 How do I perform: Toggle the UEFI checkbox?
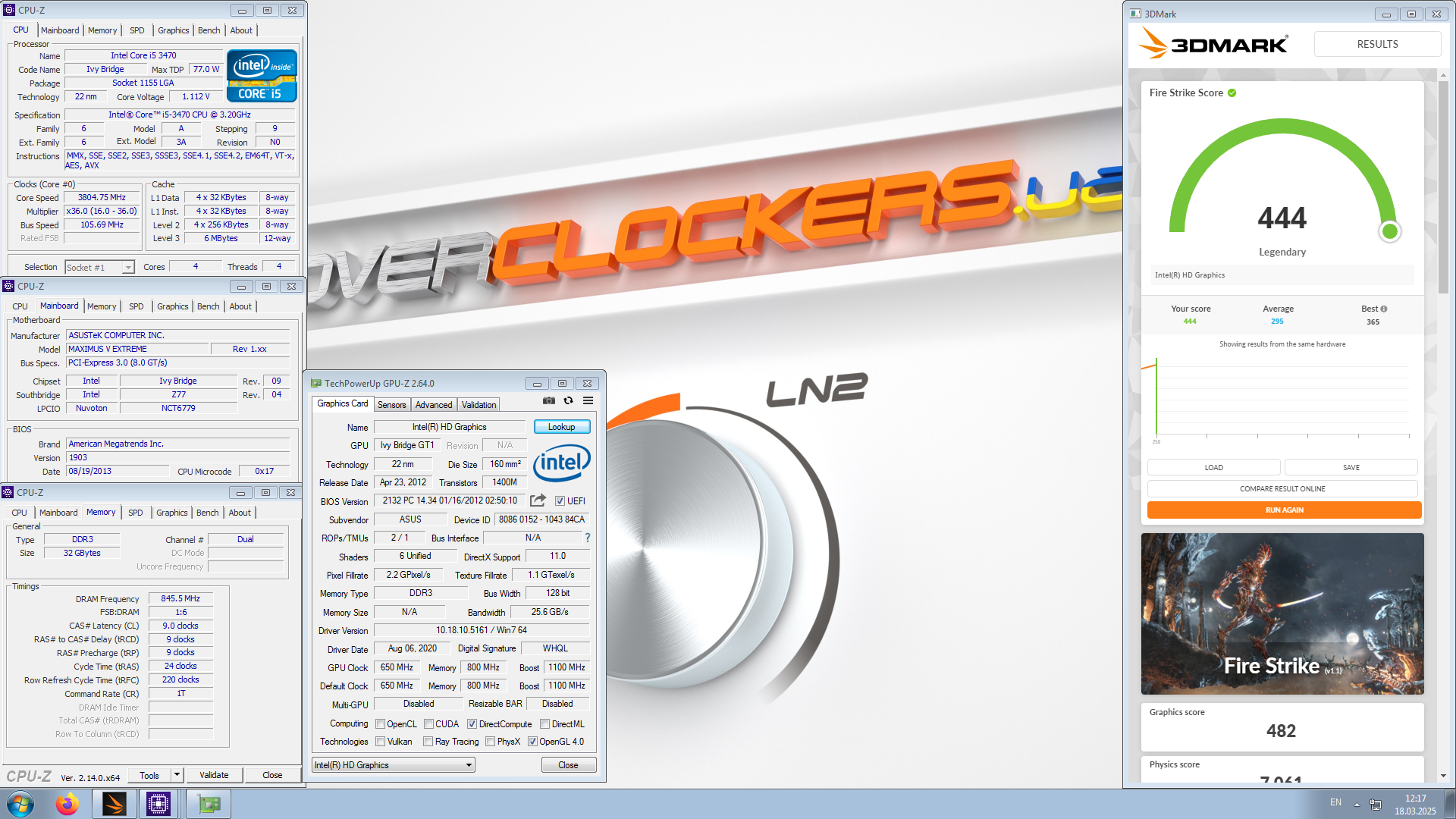point(560,501)
